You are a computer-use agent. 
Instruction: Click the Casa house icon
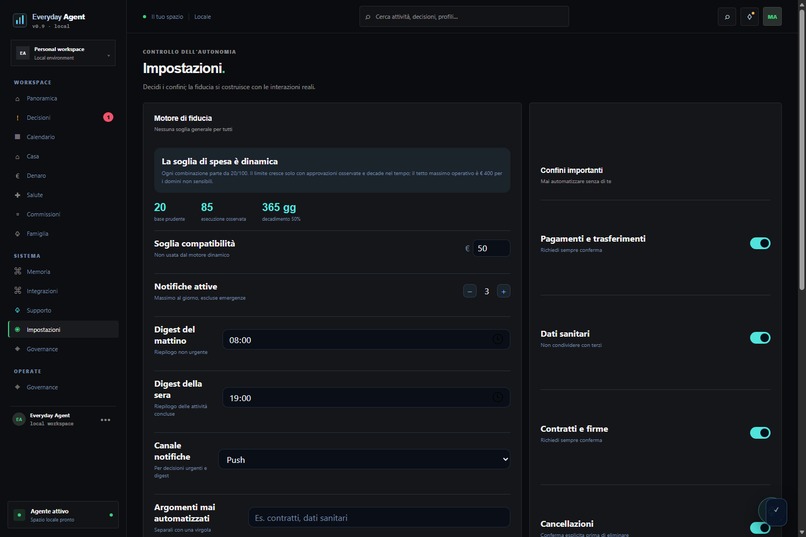(17, 156)
